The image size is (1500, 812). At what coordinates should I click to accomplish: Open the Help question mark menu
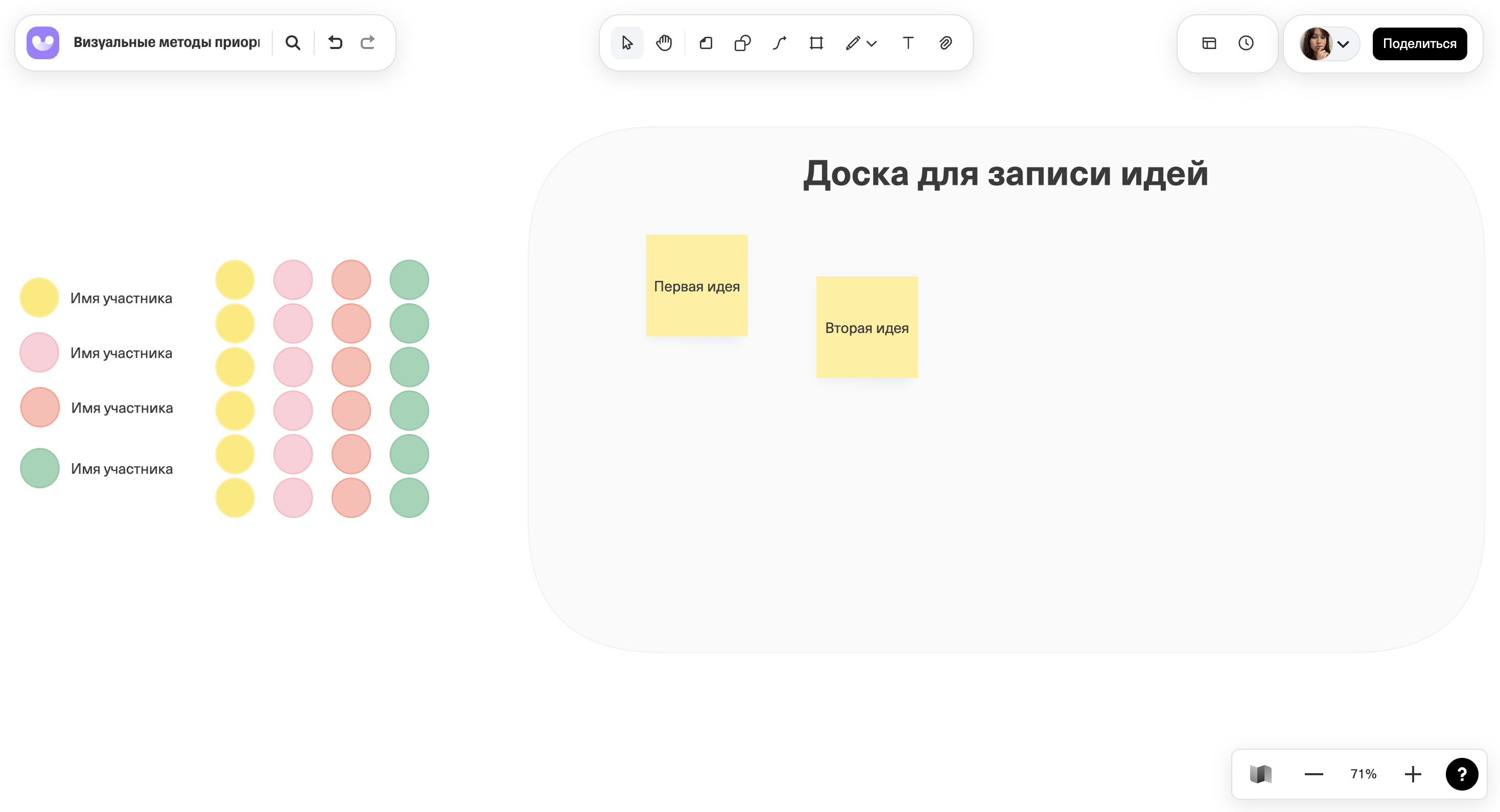pos(1463,774)
